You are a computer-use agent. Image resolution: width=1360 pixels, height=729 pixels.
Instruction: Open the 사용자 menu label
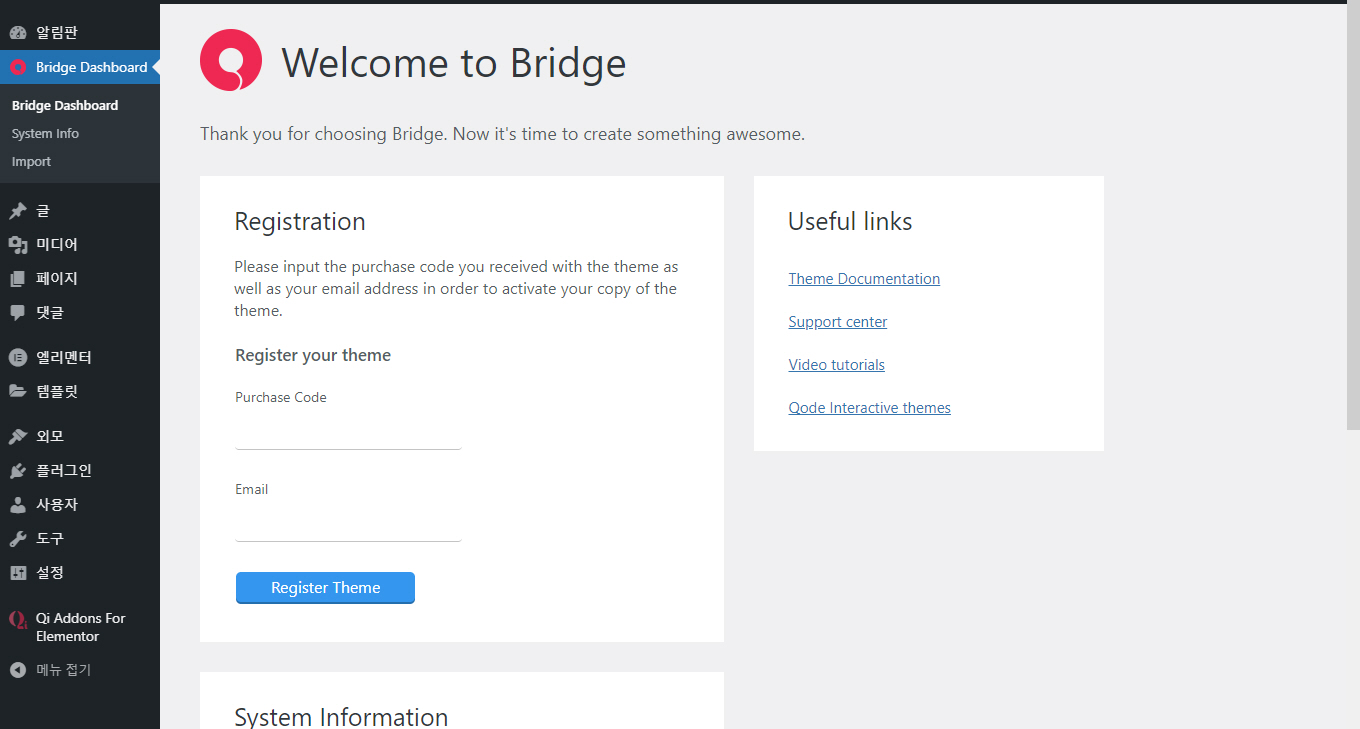pyautogui.click(x=57, y=505)
